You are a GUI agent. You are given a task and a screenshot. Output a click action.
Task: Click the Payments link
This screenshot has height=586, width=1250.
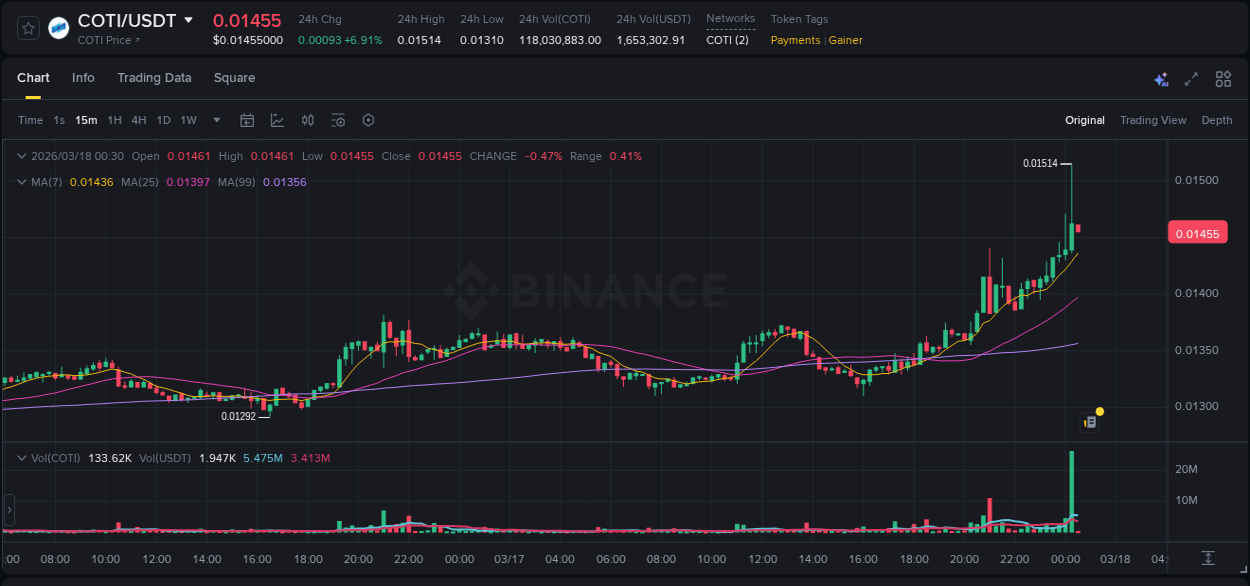[794, 40]
